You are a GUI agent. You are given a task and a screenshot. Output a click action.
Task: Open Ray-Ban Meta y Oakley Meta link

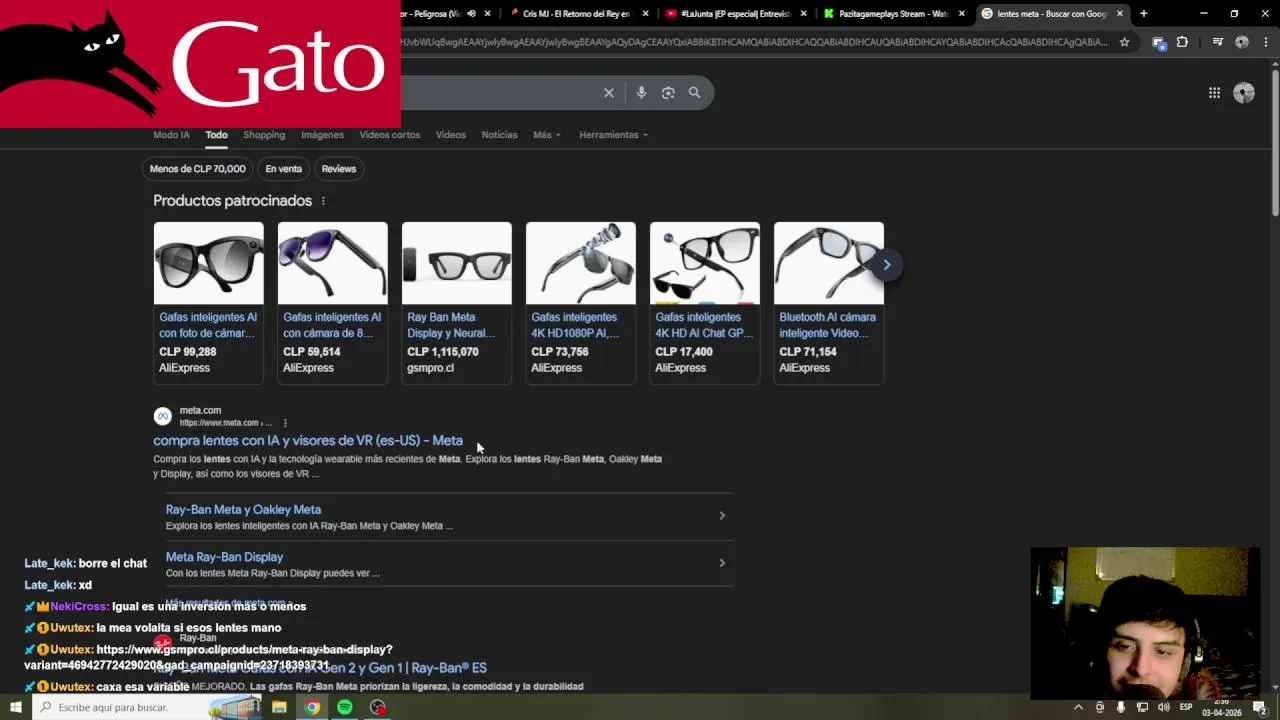click(x=243, y=510)
